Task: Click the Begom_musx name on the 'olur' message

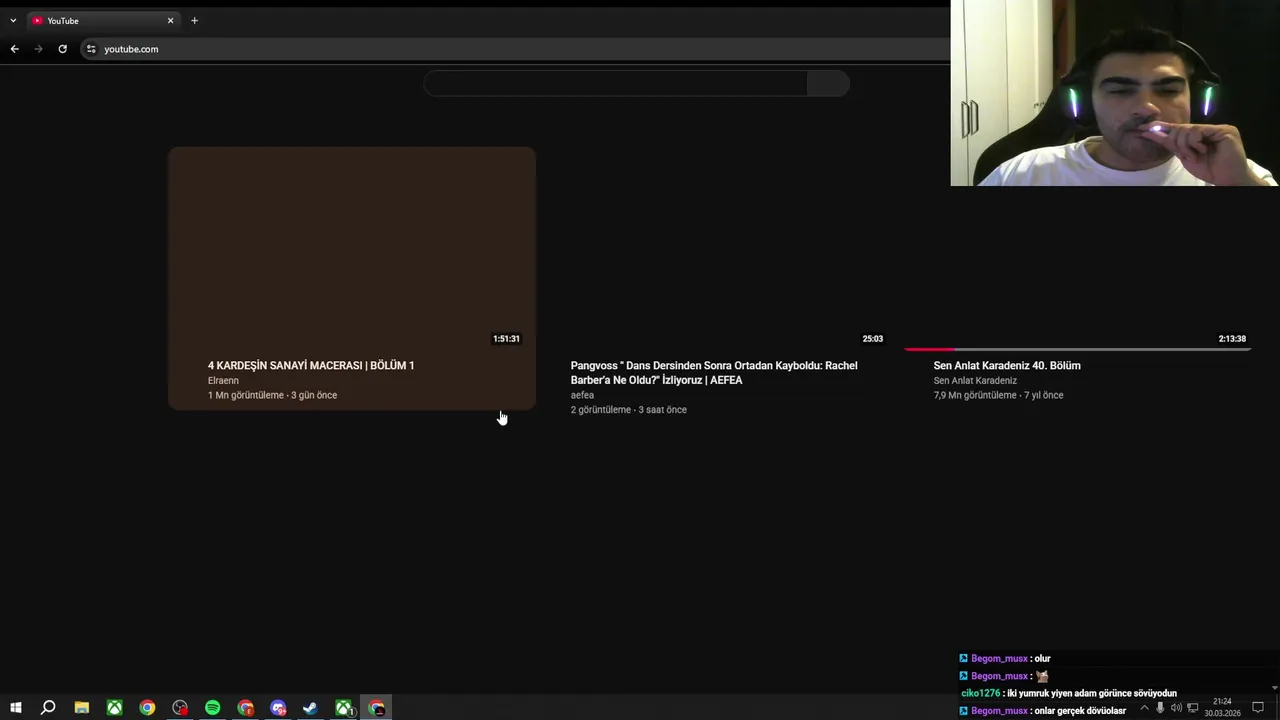Action: (x=999, y=659)
